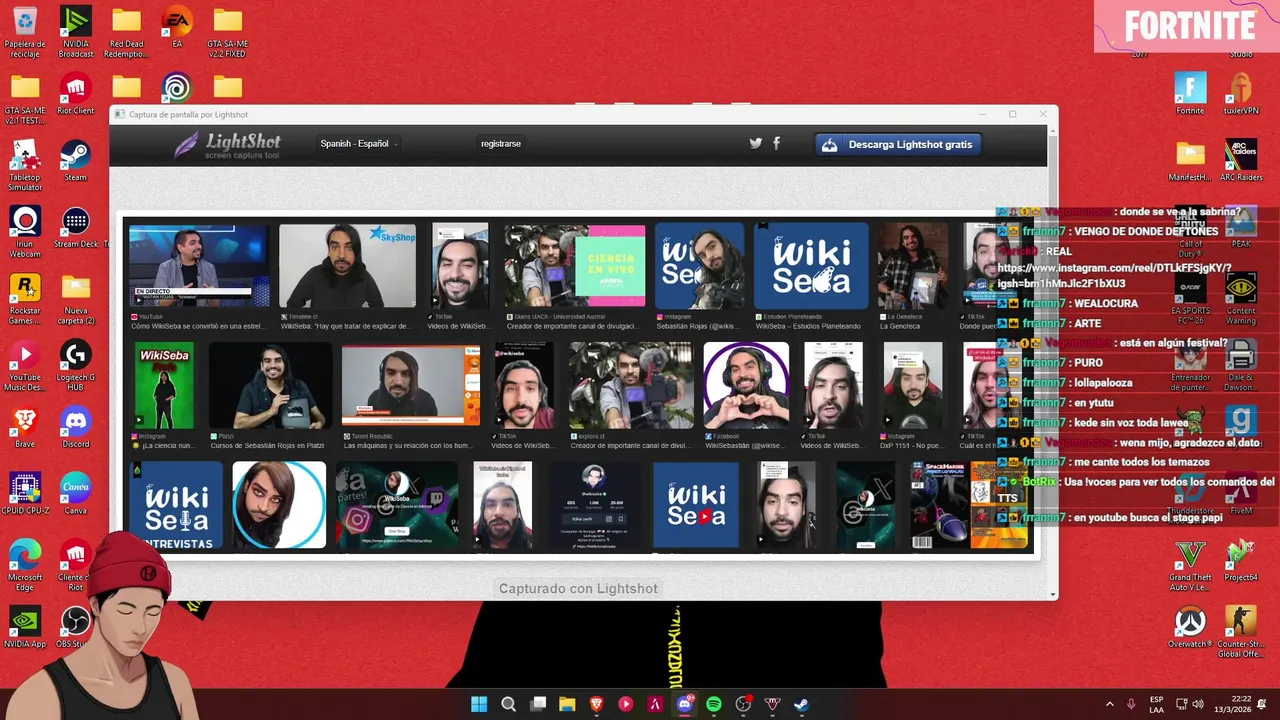Launch tuxlerVPN from the desktop
Image resolution: width=1280 pixels, height=720 pixels.
(x=1241, y=95)
